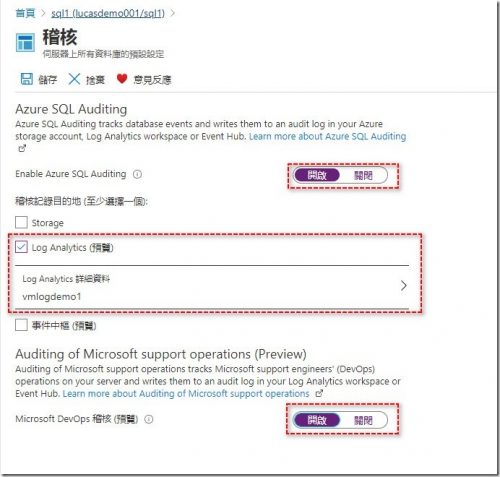500x477 pixels.
Task: Set Azure SQL Auditing toggle to 開啟
Action: pyautogui.click(x=317, y=175)
